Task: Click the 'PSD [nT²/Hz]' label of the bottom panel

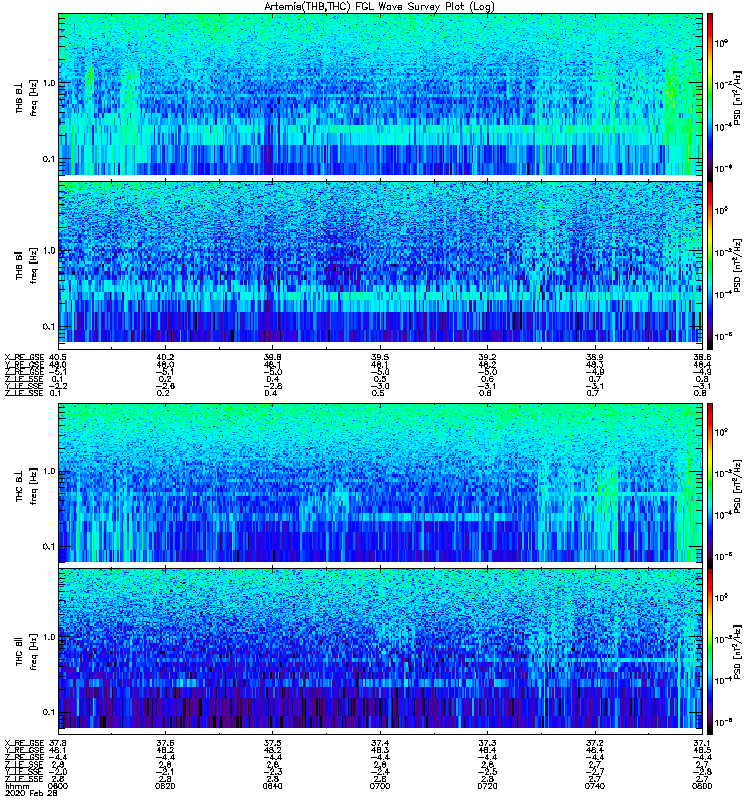Action: pyautogui.click(x=737, y=652)
